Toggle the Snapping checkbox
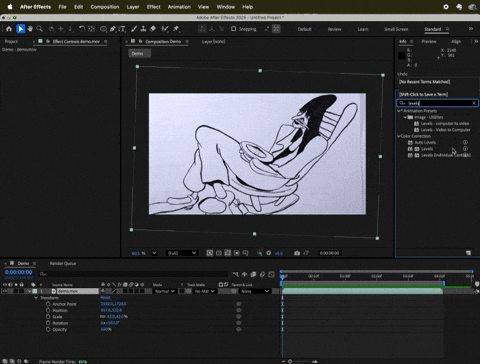 [x=234, y=29]
